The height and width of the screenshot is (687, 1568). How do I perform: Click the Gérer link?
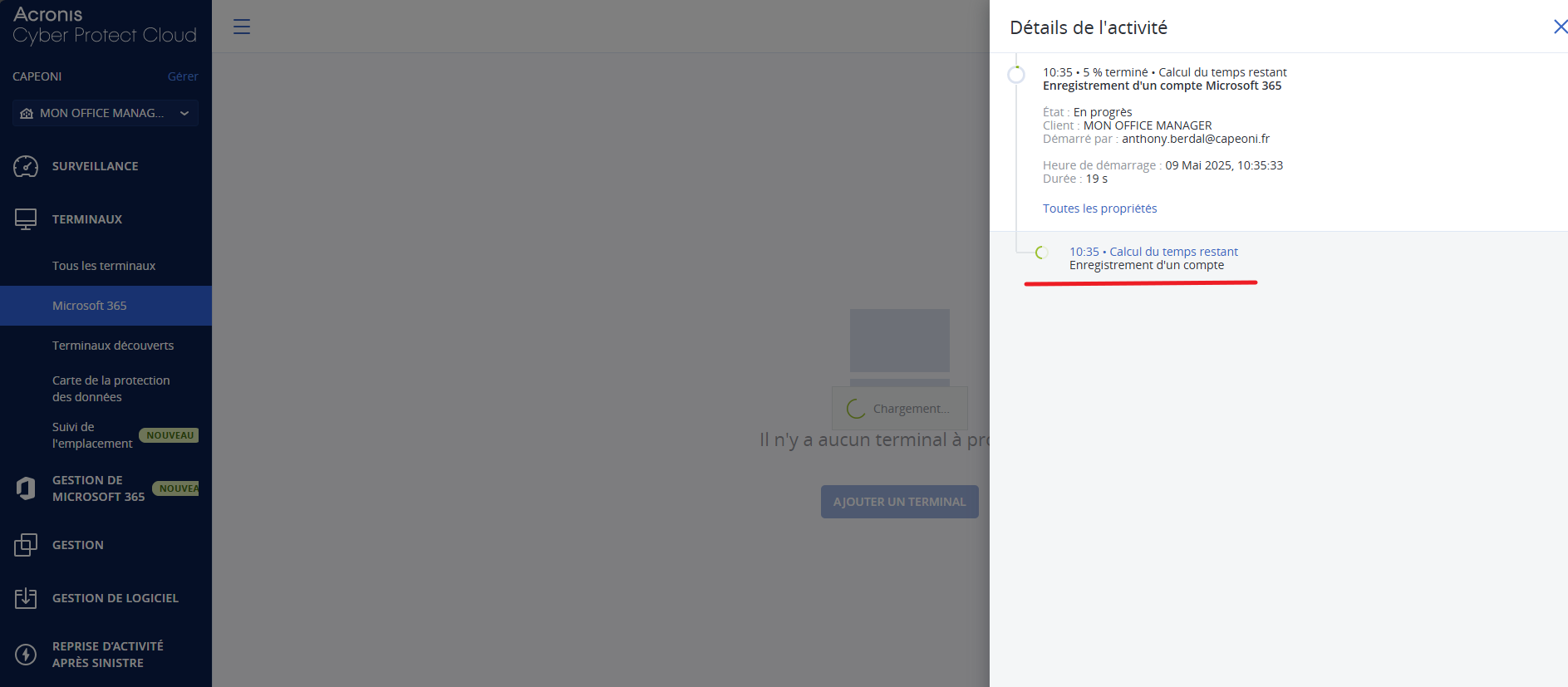[183, 76]
